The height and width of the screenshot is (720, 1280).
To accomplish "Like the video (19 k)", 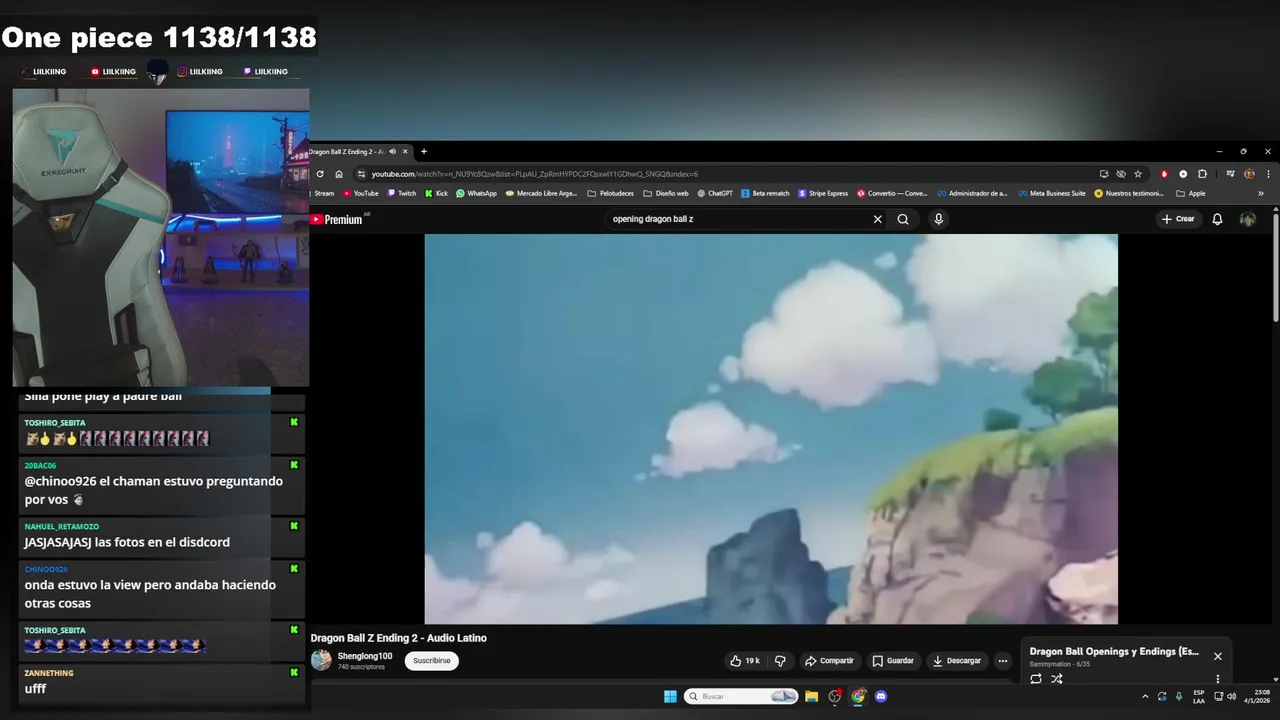I will (745, 660).
